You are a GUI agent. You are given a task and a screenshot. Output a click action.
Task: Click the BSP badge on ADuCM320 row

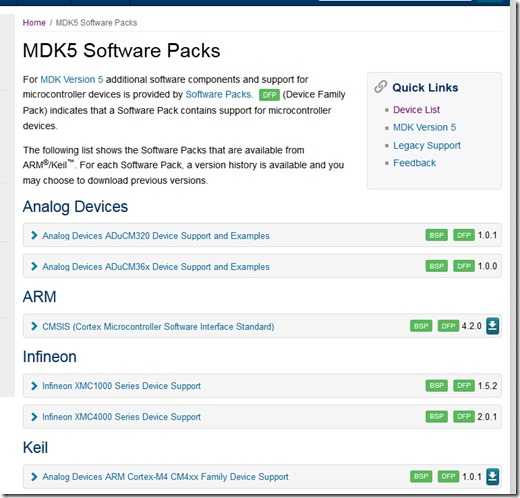pyautogui.click(x=436, y=235)
